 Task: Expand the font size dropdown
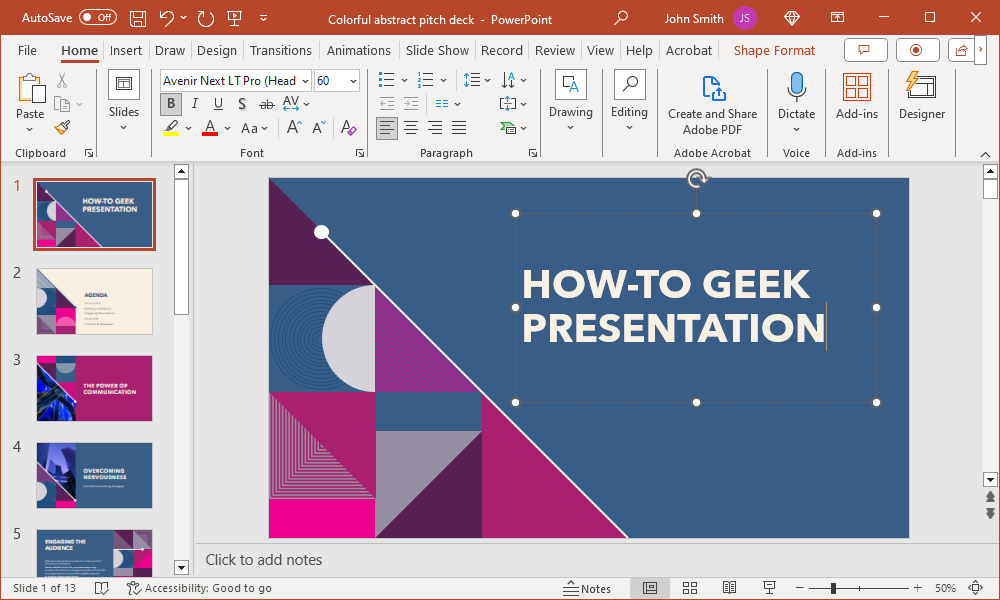354,80
